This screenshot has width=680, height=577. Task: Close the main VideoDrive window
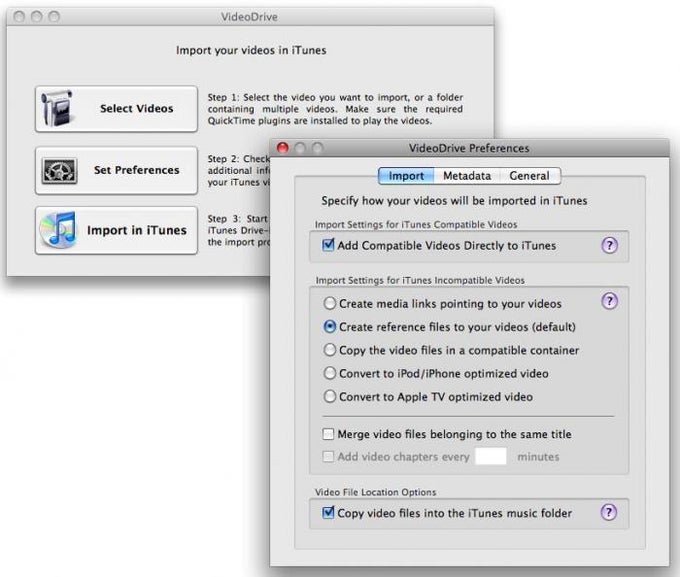[x=19, y=16]
